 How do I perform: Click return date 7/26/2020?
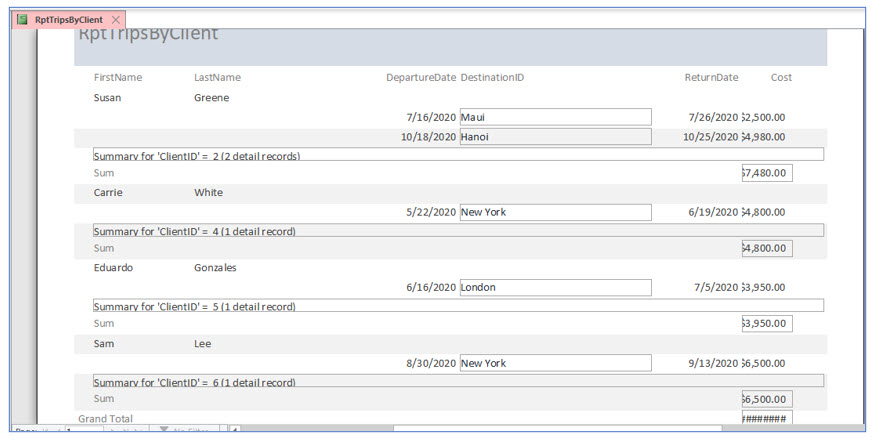[x=713, y=117]
